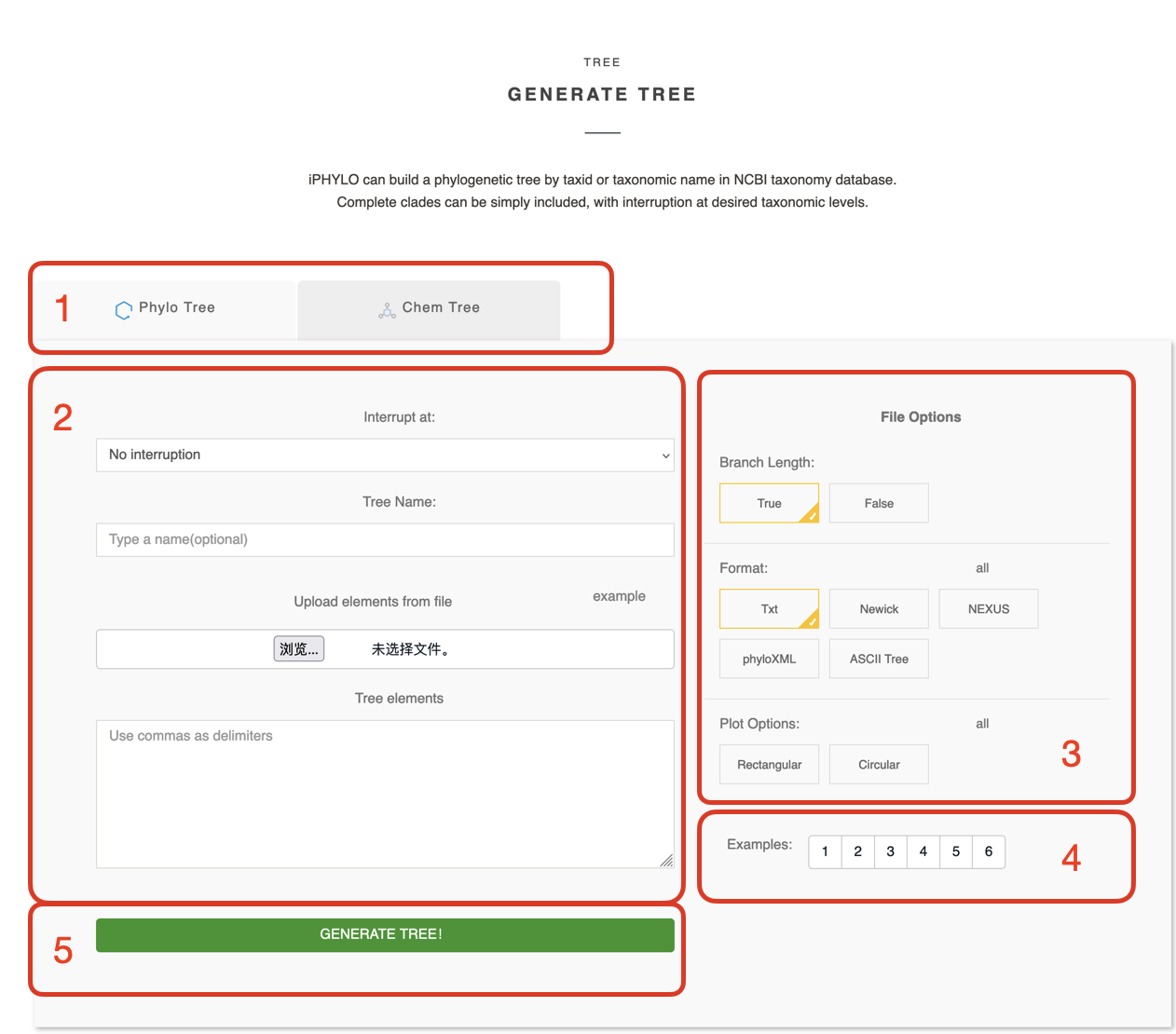The width and height of the screenshot is (1176, 1034).
Task: Select all formats via the all link
Action: [982, 568]
